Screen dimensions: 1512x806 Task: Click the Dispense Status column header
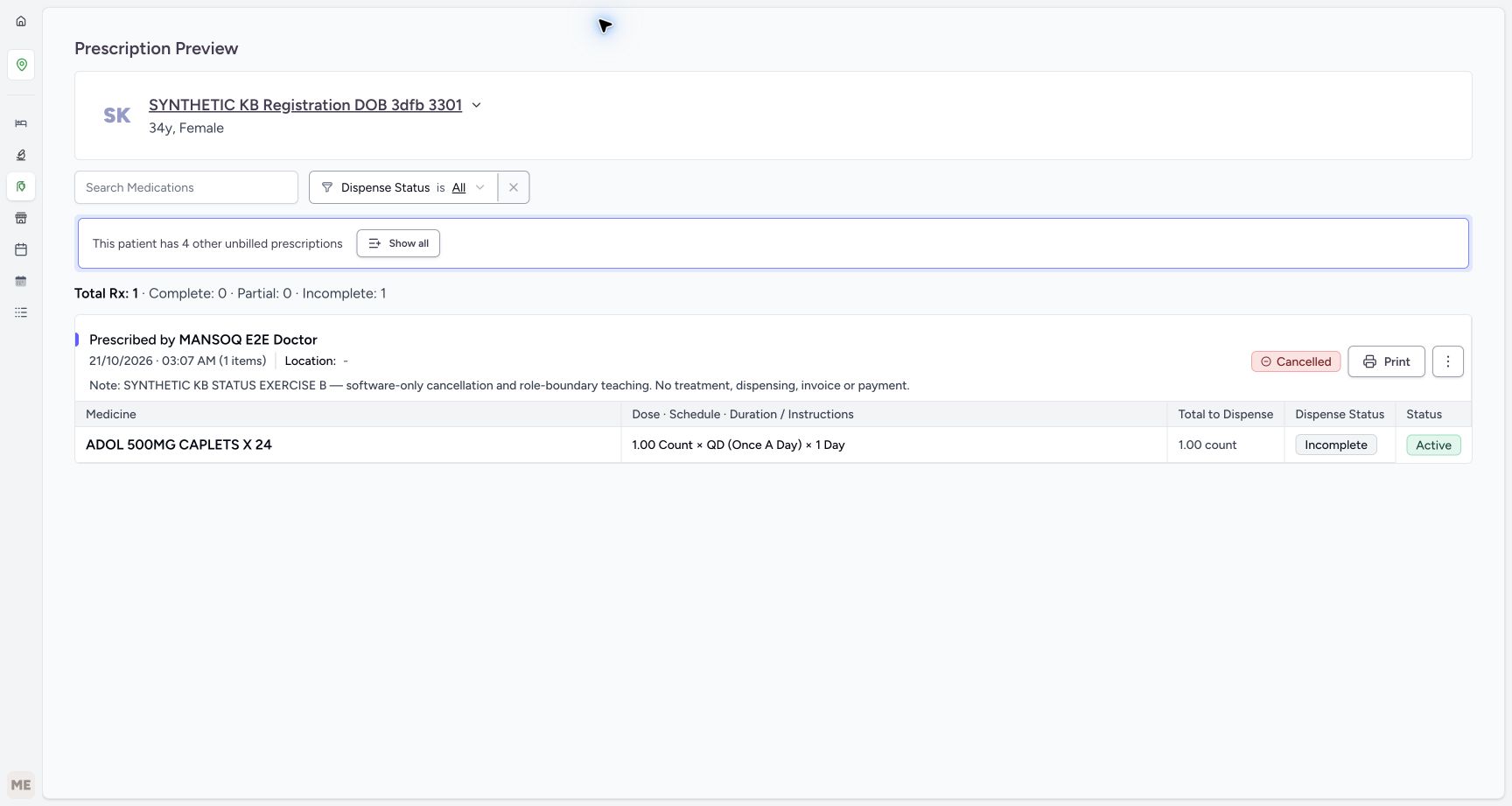(1340, 414)
